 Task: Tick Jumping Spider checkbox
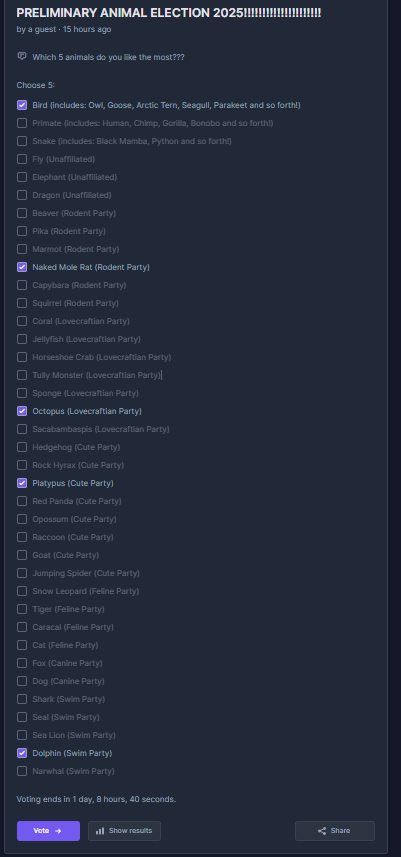click(22, 573)
